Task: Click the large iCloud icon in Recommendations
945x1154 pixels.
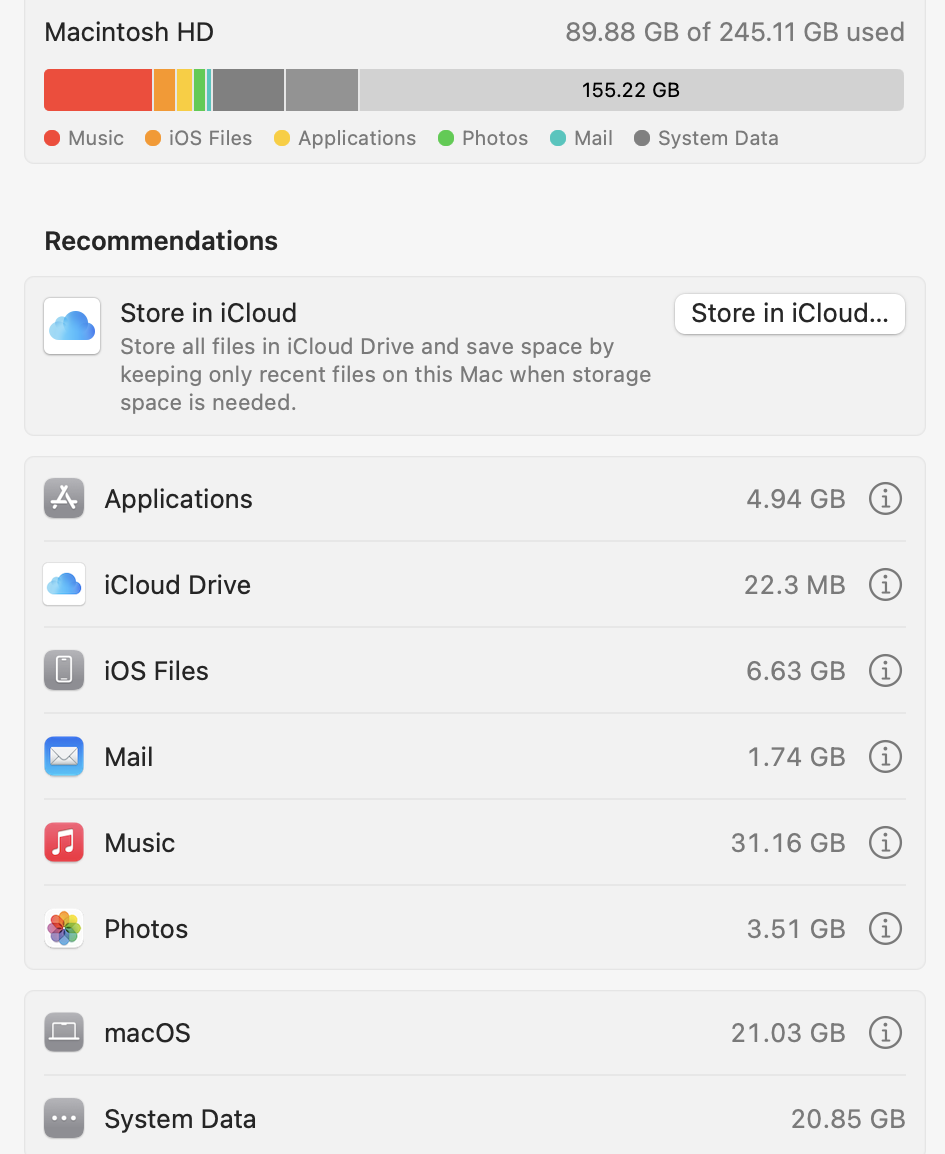Action: [72, 326]
